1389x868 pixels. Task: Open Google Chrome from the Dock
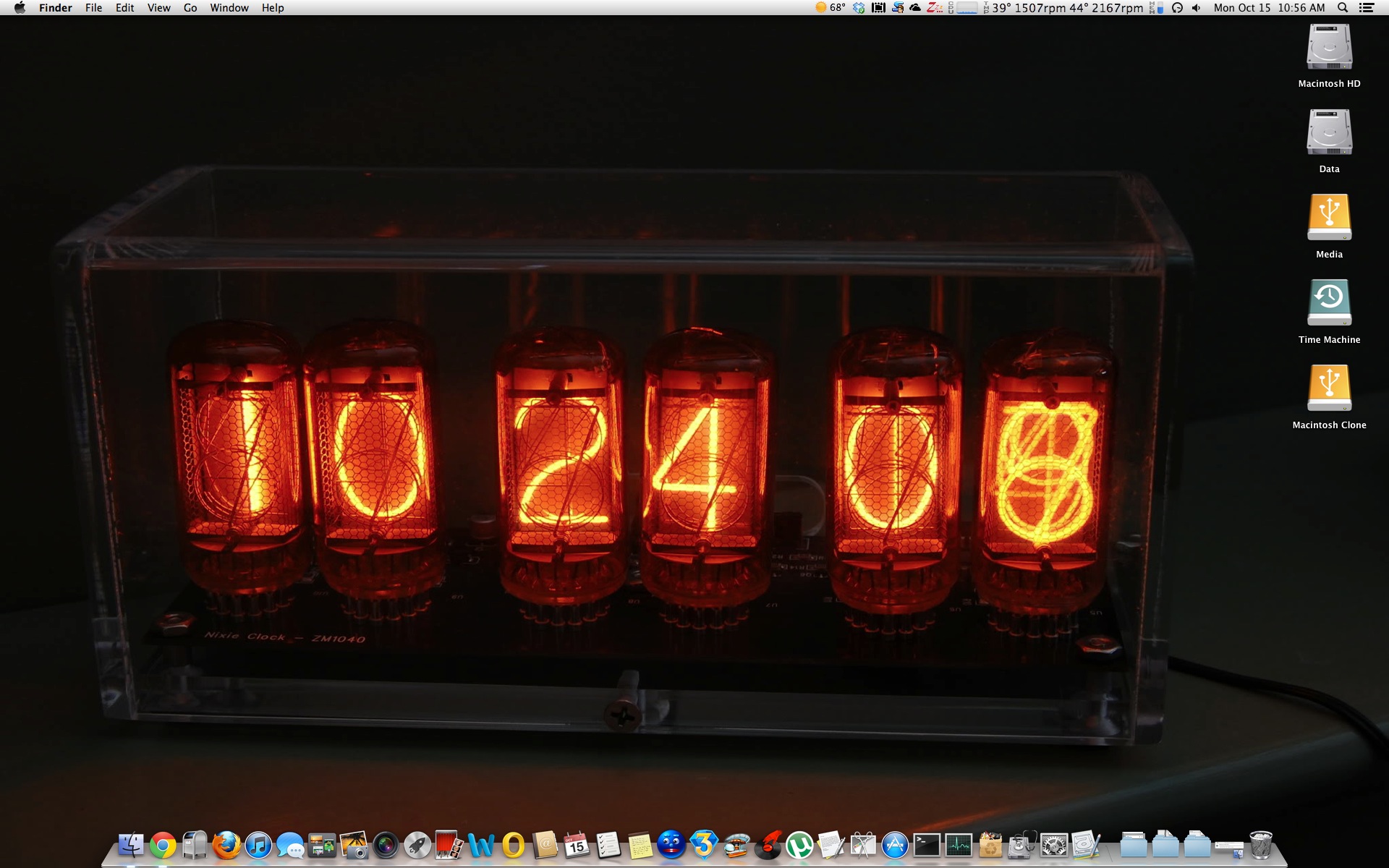coord(163,845)
